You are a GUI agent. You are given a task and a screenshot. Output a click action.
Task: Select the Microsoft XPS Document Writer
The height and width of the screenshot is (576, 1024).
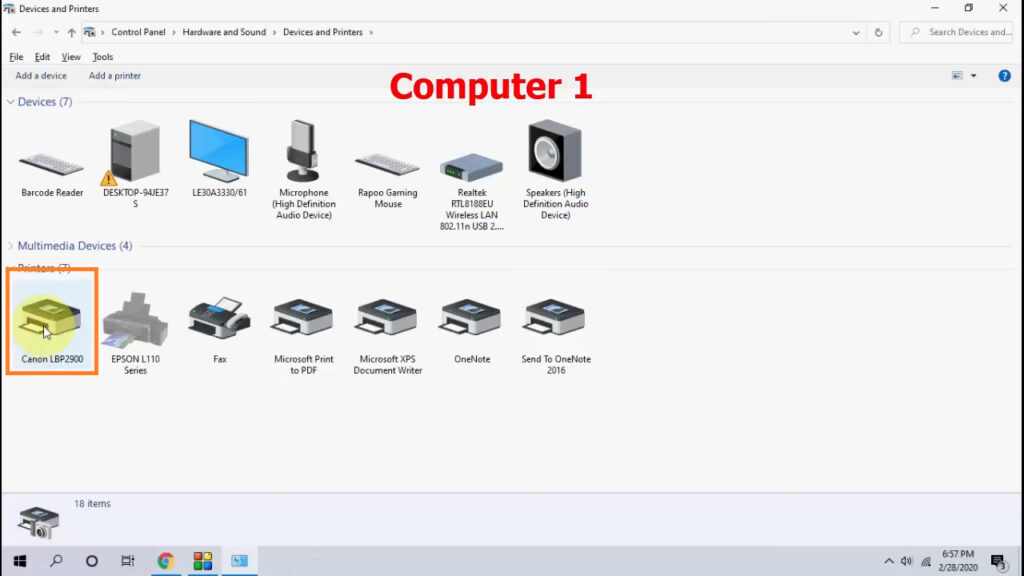point(386,315)
